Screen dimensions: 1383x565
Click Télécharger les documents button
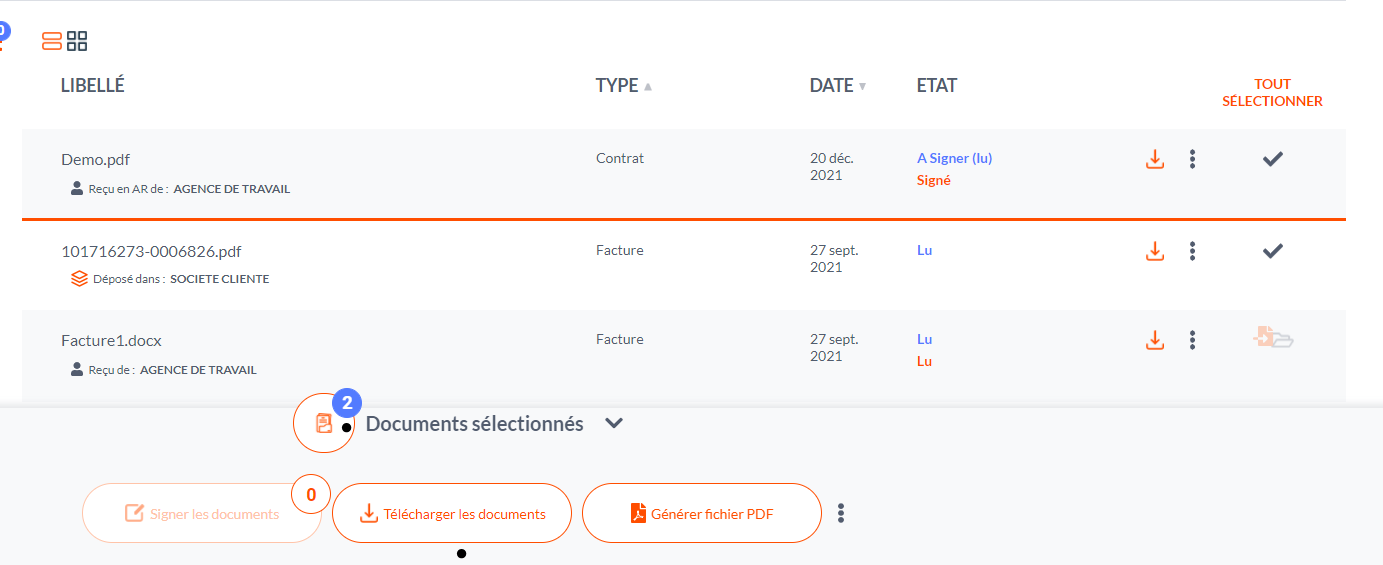(452, 514)
